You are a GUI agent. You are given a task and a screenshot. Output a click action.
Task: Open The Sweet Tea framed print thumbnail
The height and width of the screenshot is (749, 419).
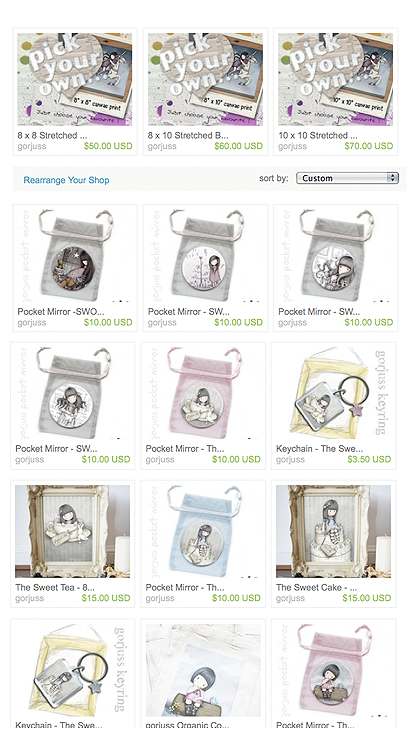tap(73, 531)
